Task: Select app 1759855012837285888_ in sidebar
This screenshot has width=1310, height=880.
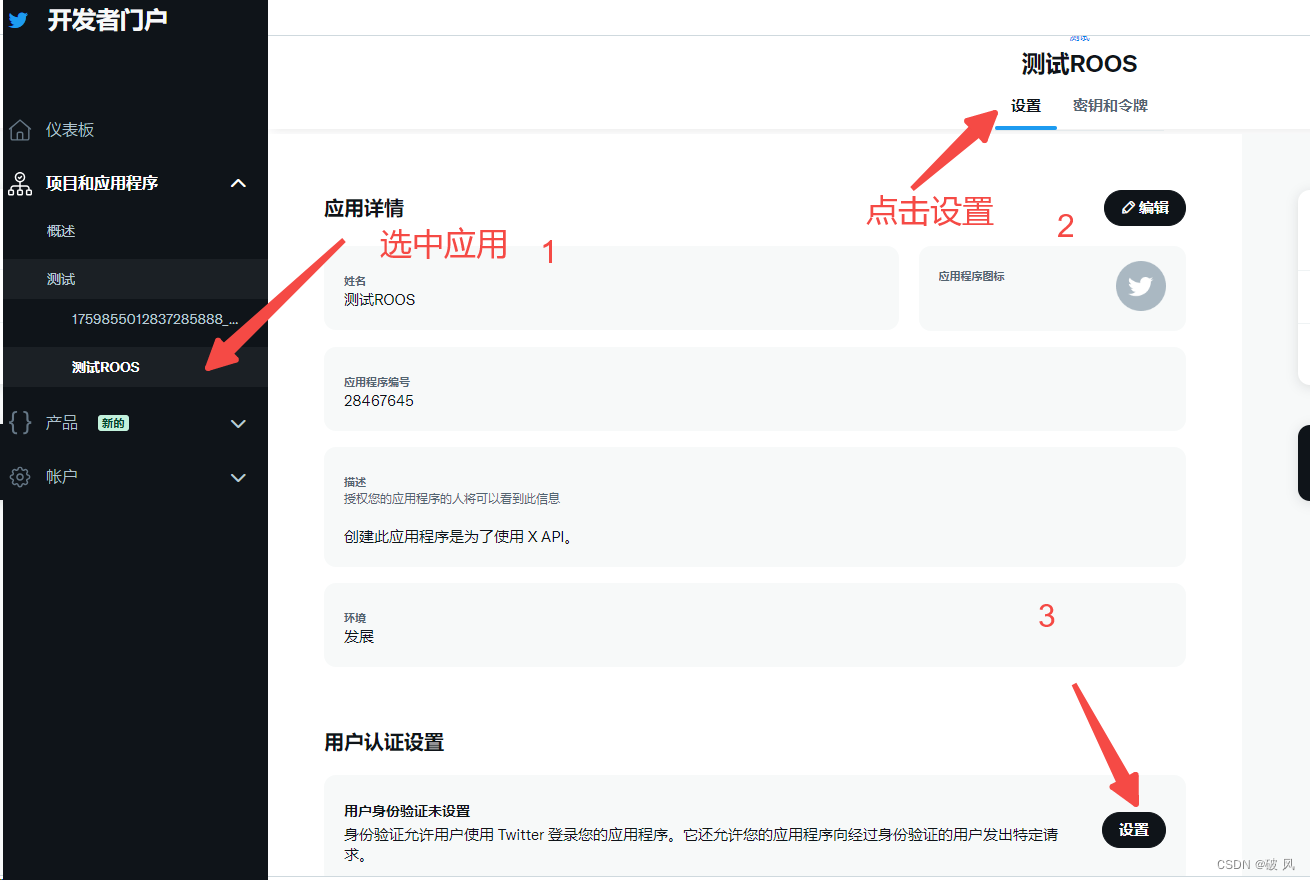Action: [155, 319]
